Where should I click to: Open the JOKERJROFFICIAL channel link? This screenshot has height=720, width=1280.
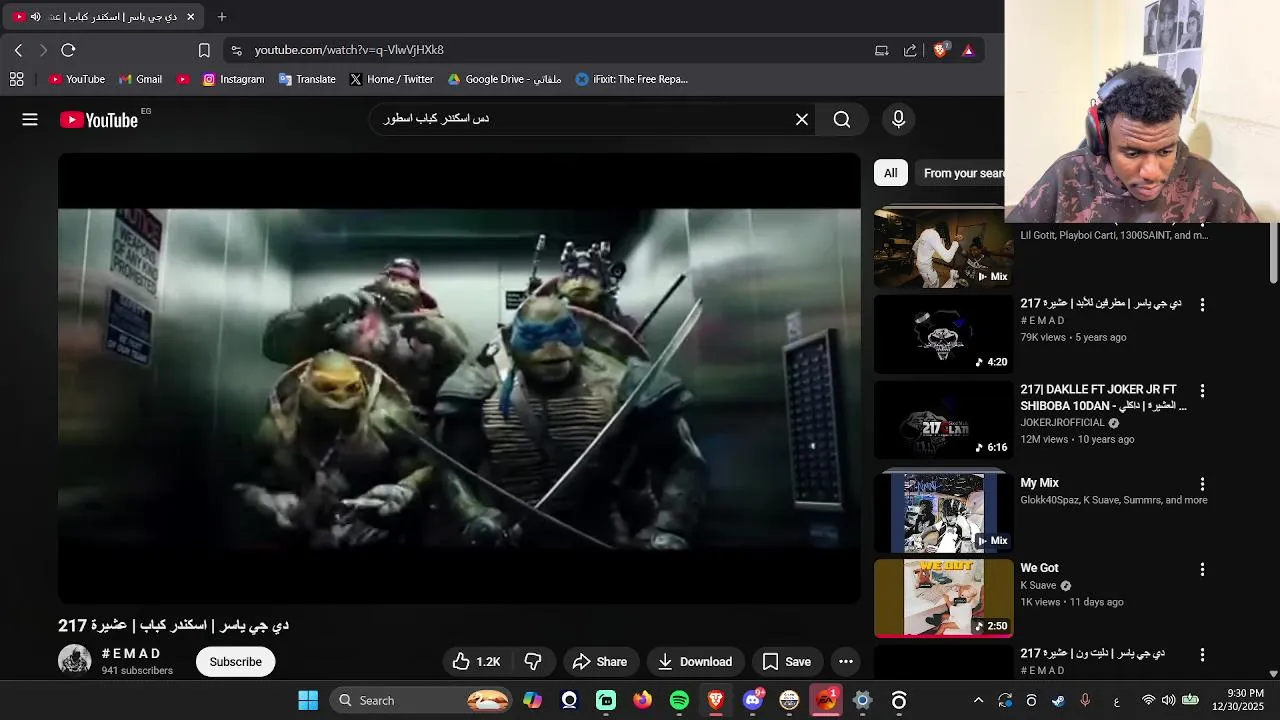coord(1062,423)
